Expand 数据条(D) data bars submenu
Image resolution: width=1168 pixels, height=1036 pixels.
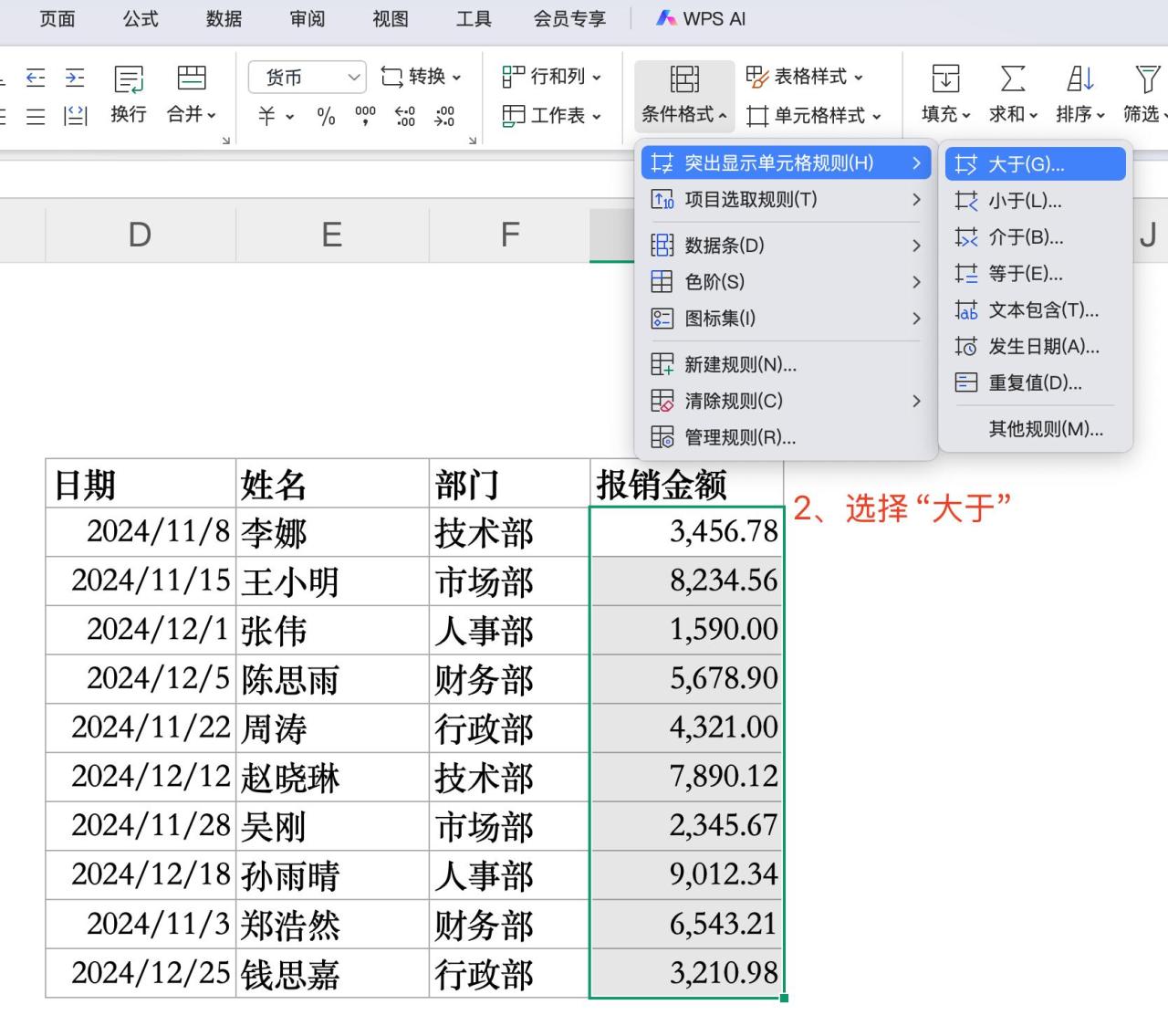(x=786, y=246)
